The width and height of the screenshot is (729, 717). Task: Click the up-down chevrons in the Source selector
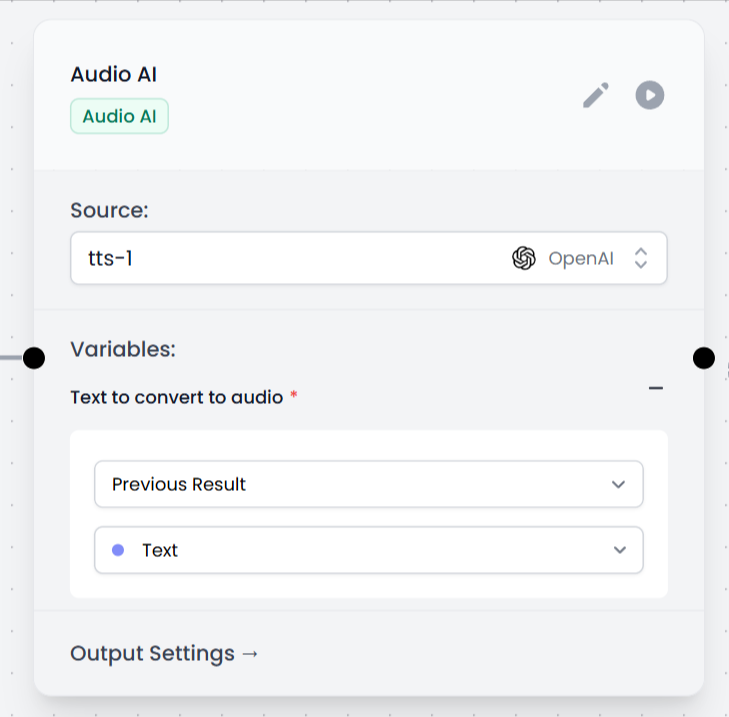(641, 258)
